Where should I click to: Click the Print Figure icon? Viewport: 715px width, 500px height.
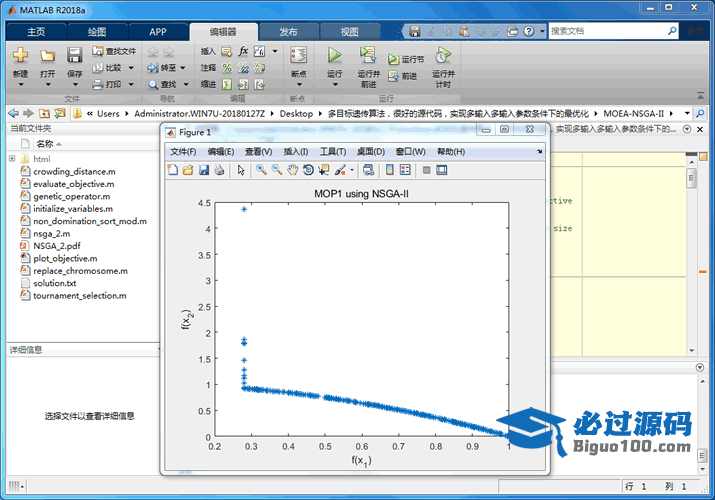[x=219, y=170]
